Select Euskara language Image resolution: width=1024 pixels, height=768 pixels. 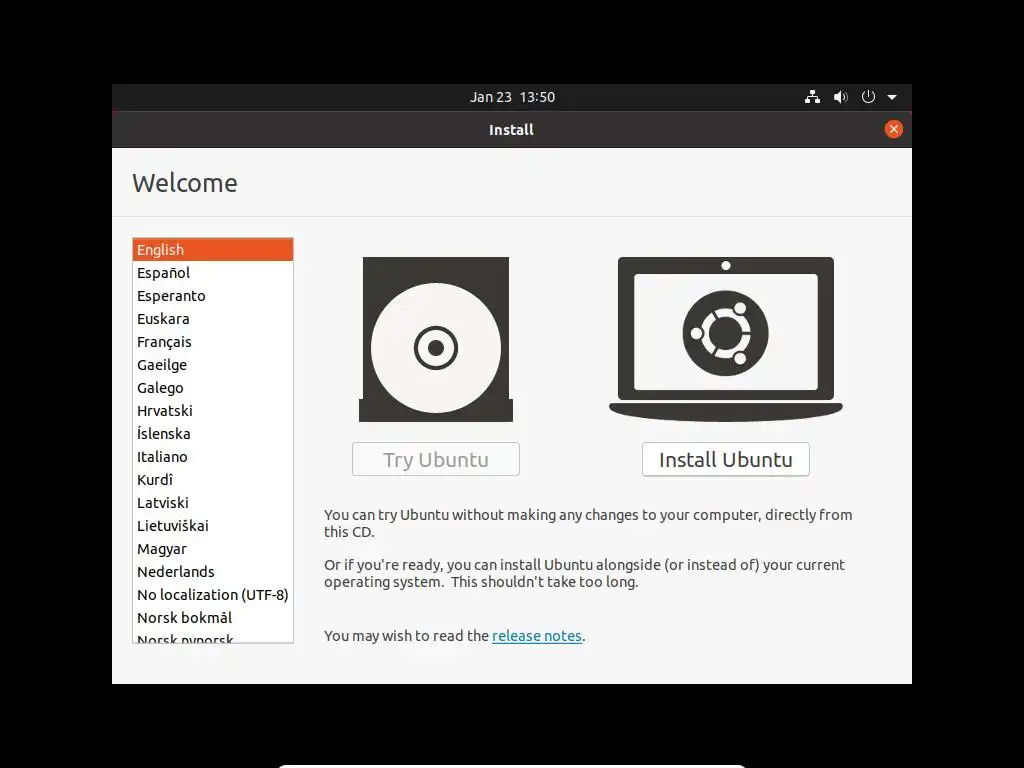click(x=213, y=319)
